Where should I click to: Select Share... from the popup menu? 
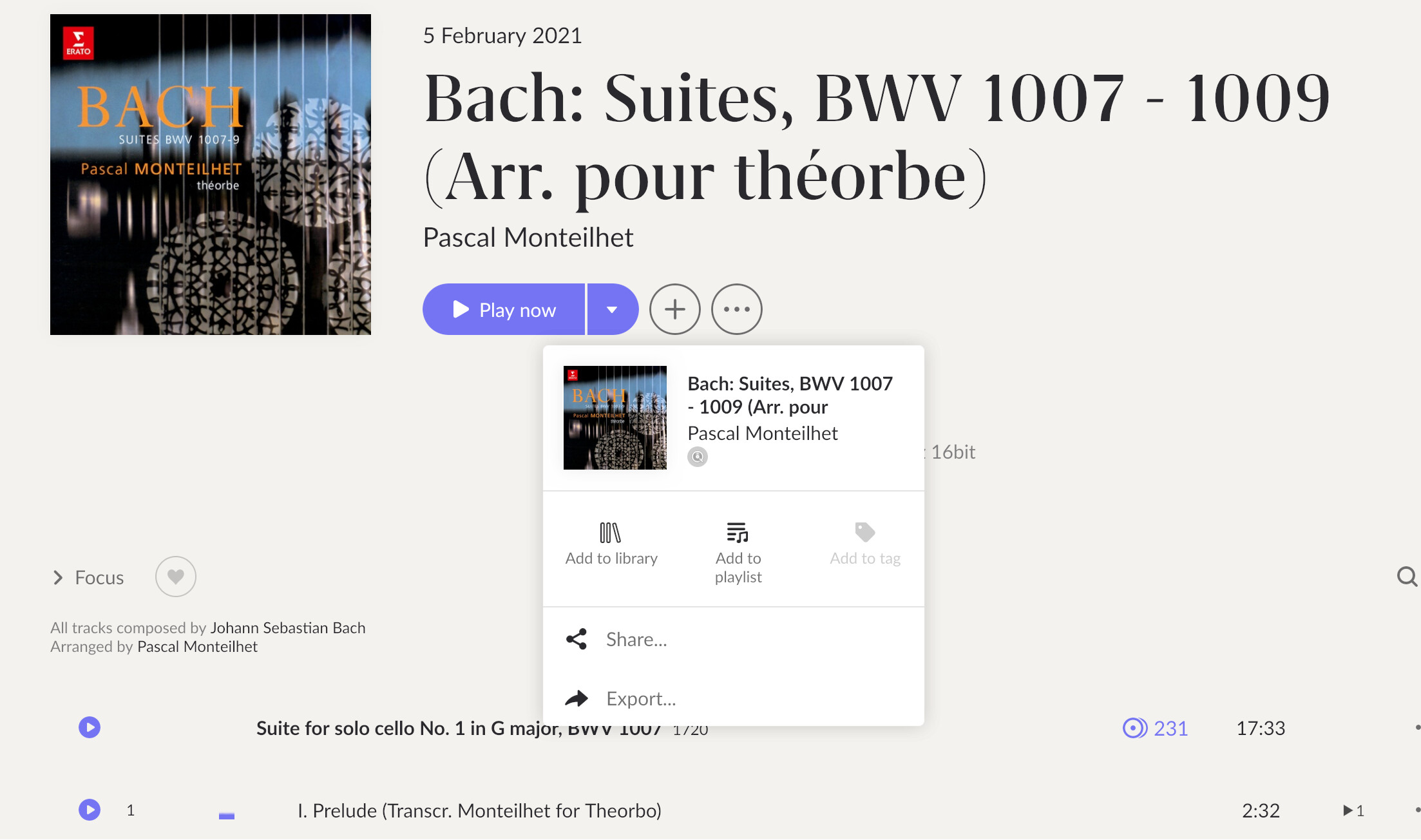pyautogui.click(x=636, y=639)
